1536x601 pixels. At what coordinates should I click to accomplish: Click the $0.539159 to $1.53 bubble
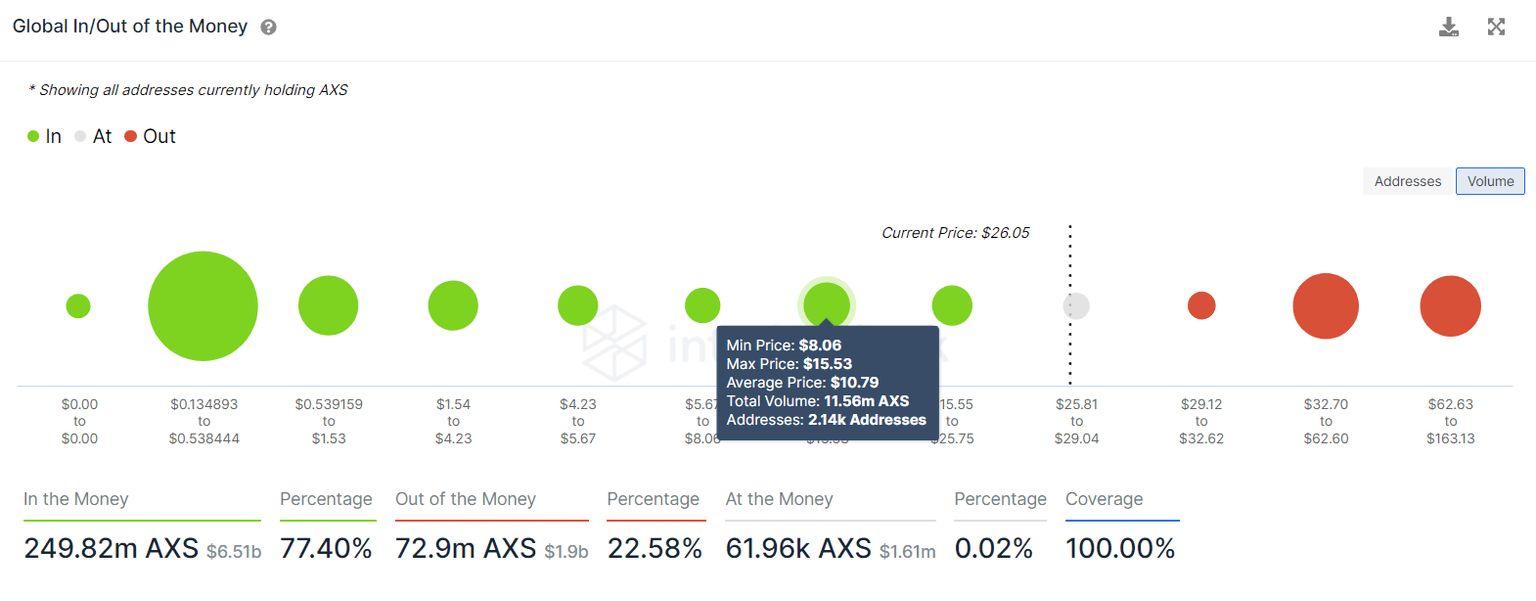[x=328, y=306]
